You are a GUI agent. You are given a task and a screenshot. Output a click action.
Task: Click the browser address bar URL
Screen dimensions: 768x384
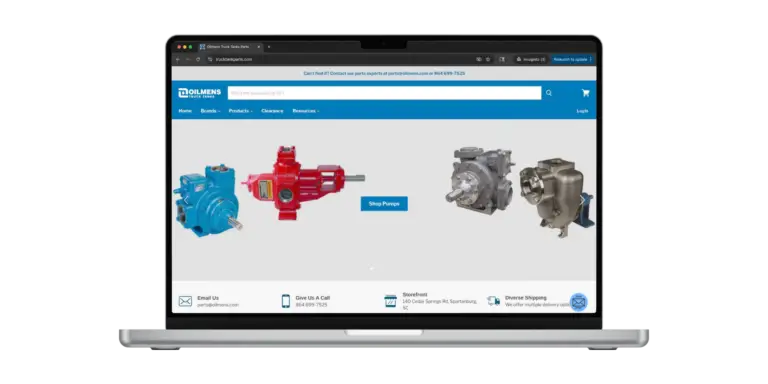pyautogui.click(x=234, y=59)
